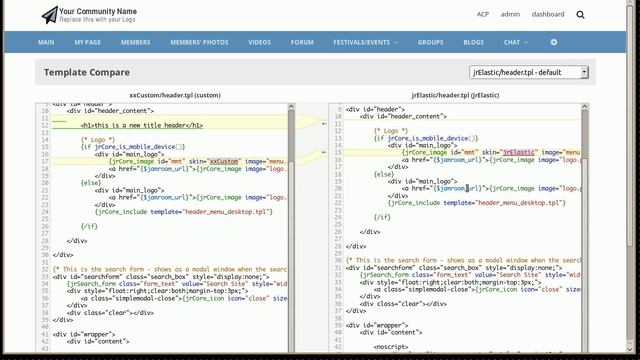The image size is (640, 360).
Task: Click the Your Community Name title
Action: [x=98, y=11]
